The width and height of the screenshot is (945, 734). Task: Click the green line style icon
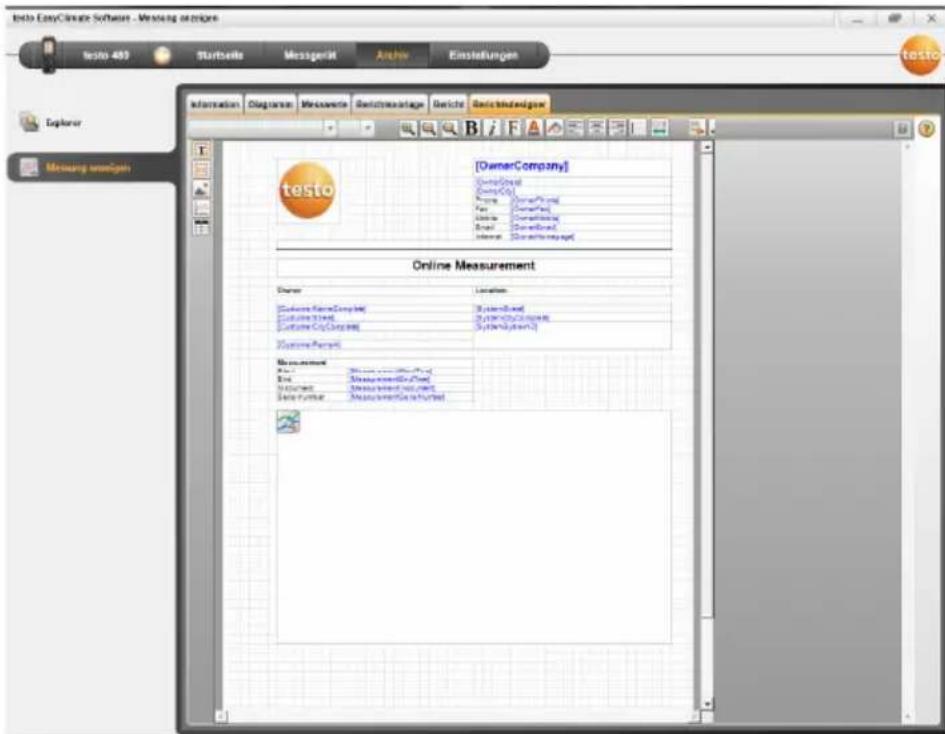pyautogui.click(x=660, y=128)
